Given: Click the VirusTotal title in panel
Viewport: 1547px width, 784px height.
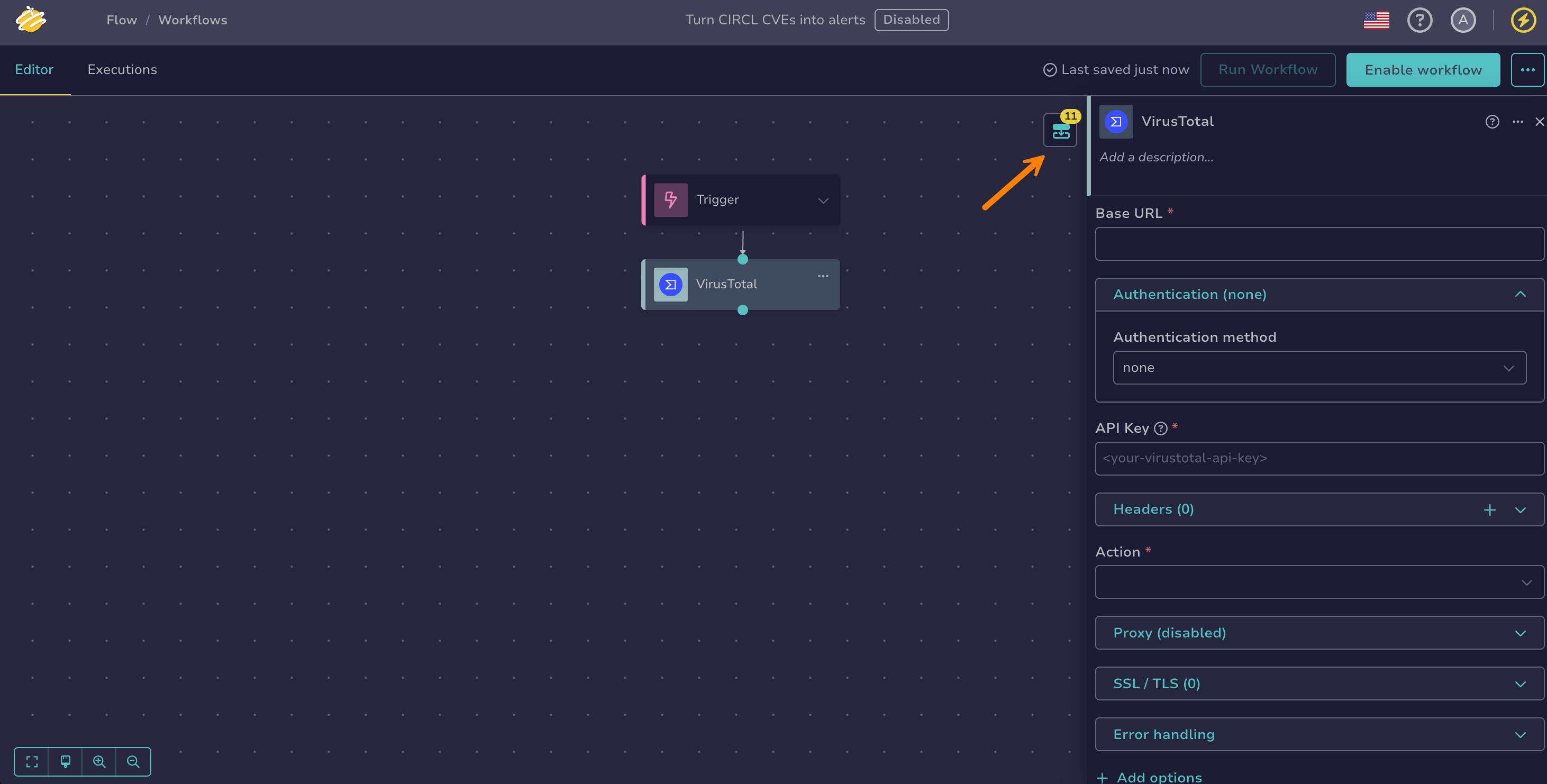Looking at the screenshot, I should 1177,121.
